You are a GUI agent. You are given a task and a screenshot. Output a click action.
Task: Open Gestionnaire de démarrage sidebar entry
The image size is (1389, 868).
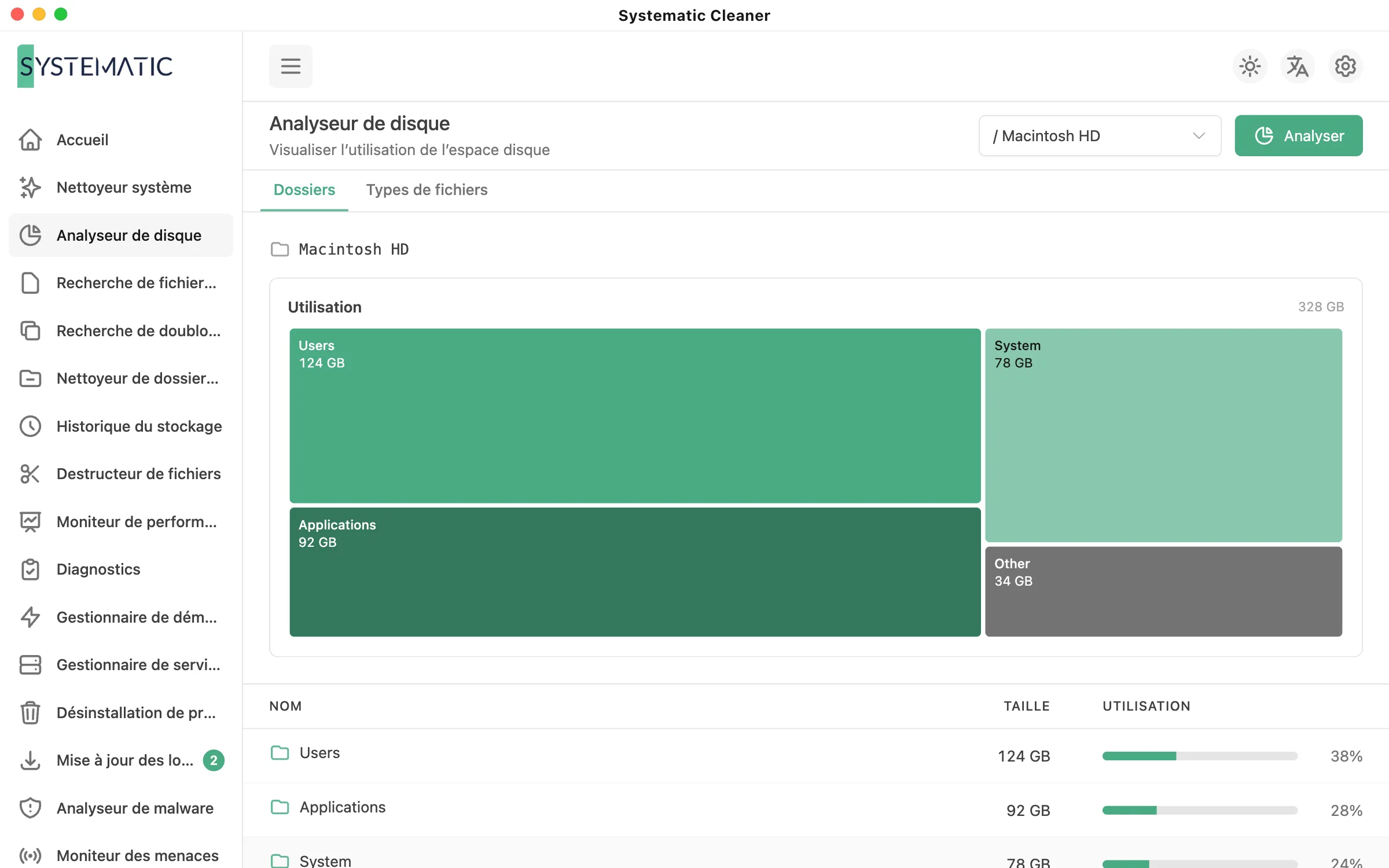click(x=120, y=617)
